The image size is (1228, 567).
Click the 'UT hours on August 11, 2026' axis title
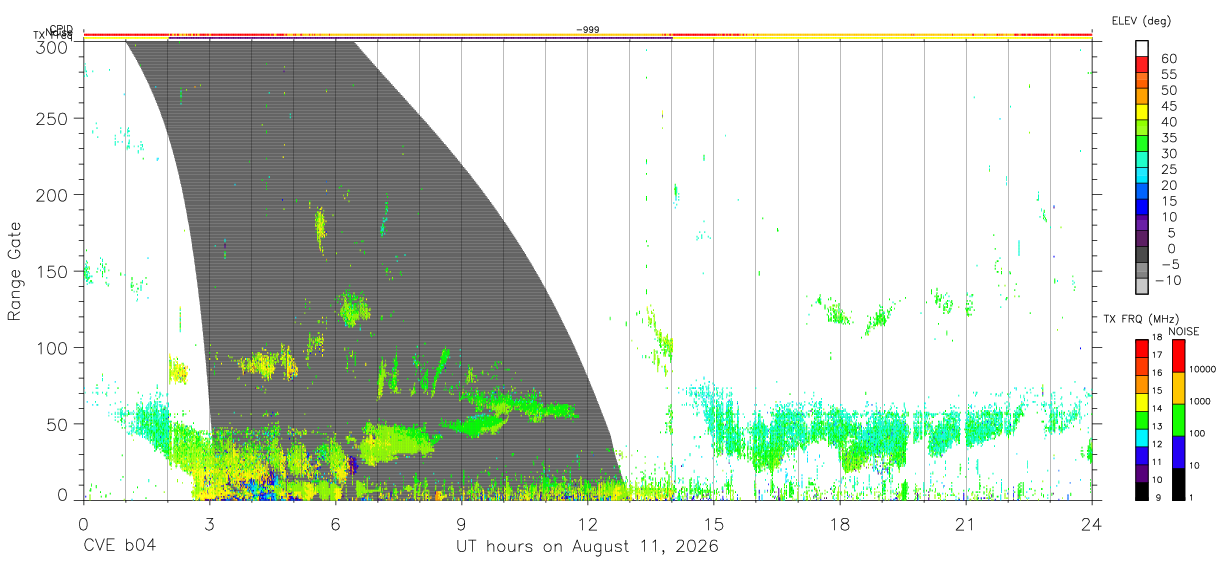tap(587, 547)
